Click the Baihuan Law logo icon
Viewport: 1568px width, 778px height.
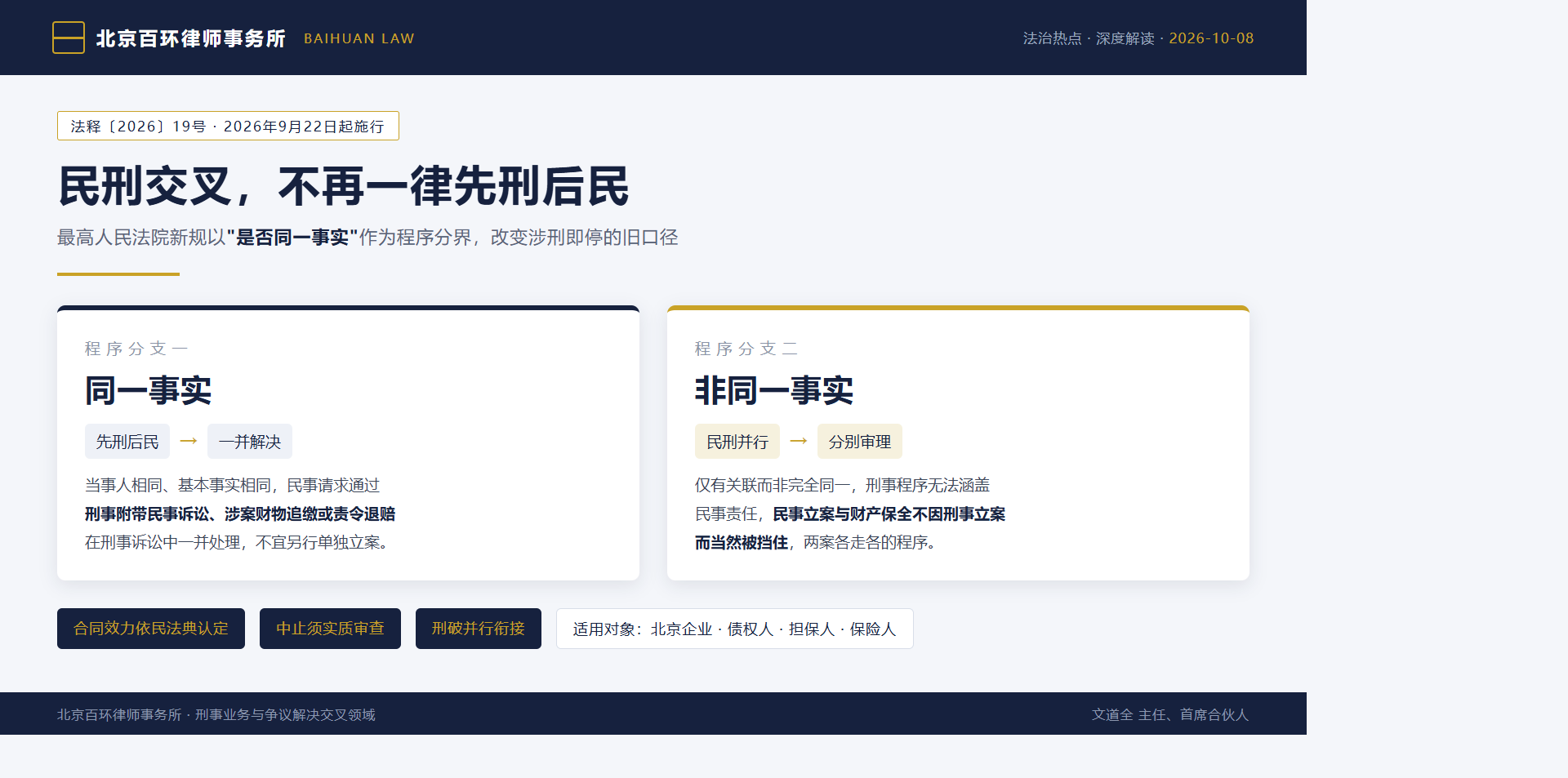(x=69, y=38)
